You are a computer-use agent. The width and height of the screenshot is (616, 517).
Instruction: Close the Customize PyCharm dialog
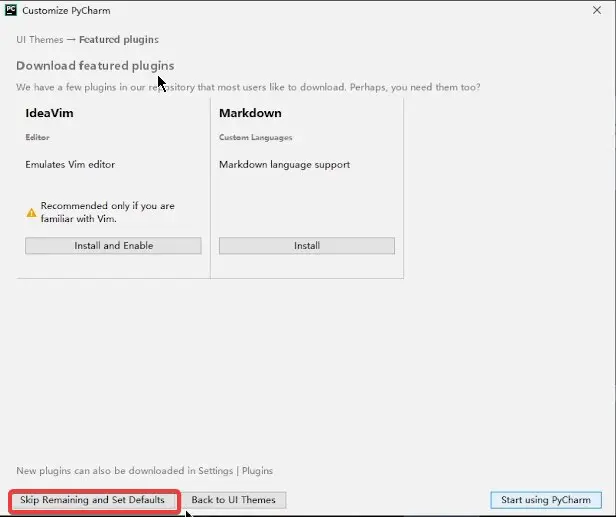597,10
